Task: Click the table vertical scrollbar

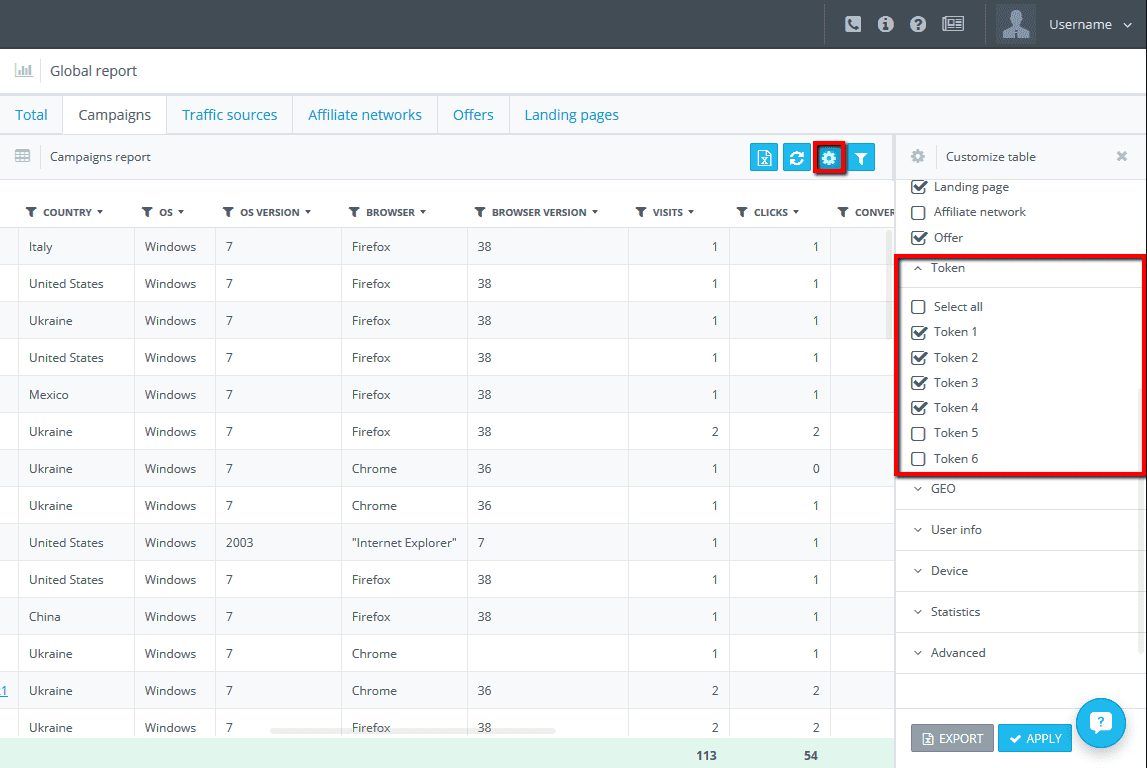Action: point(889,285)
